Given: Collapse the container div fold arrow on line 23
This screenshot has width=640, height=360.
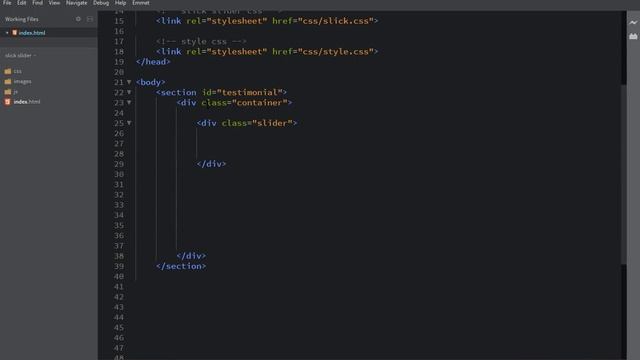Looking at the screenshot, I should (x=129, y=102).
